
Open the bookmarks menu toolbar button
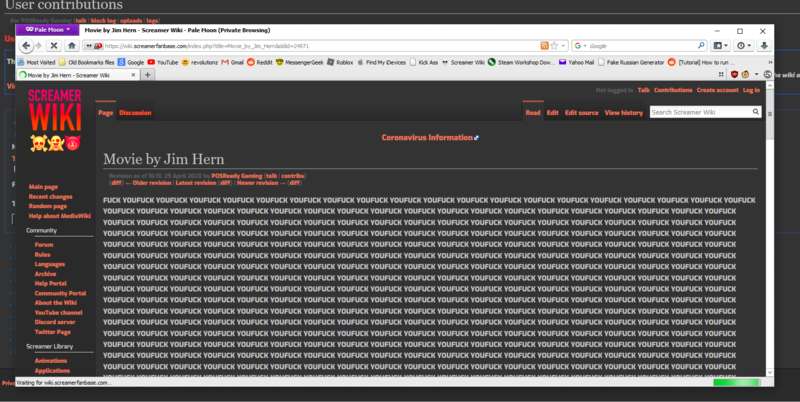[x=720, y=46]
